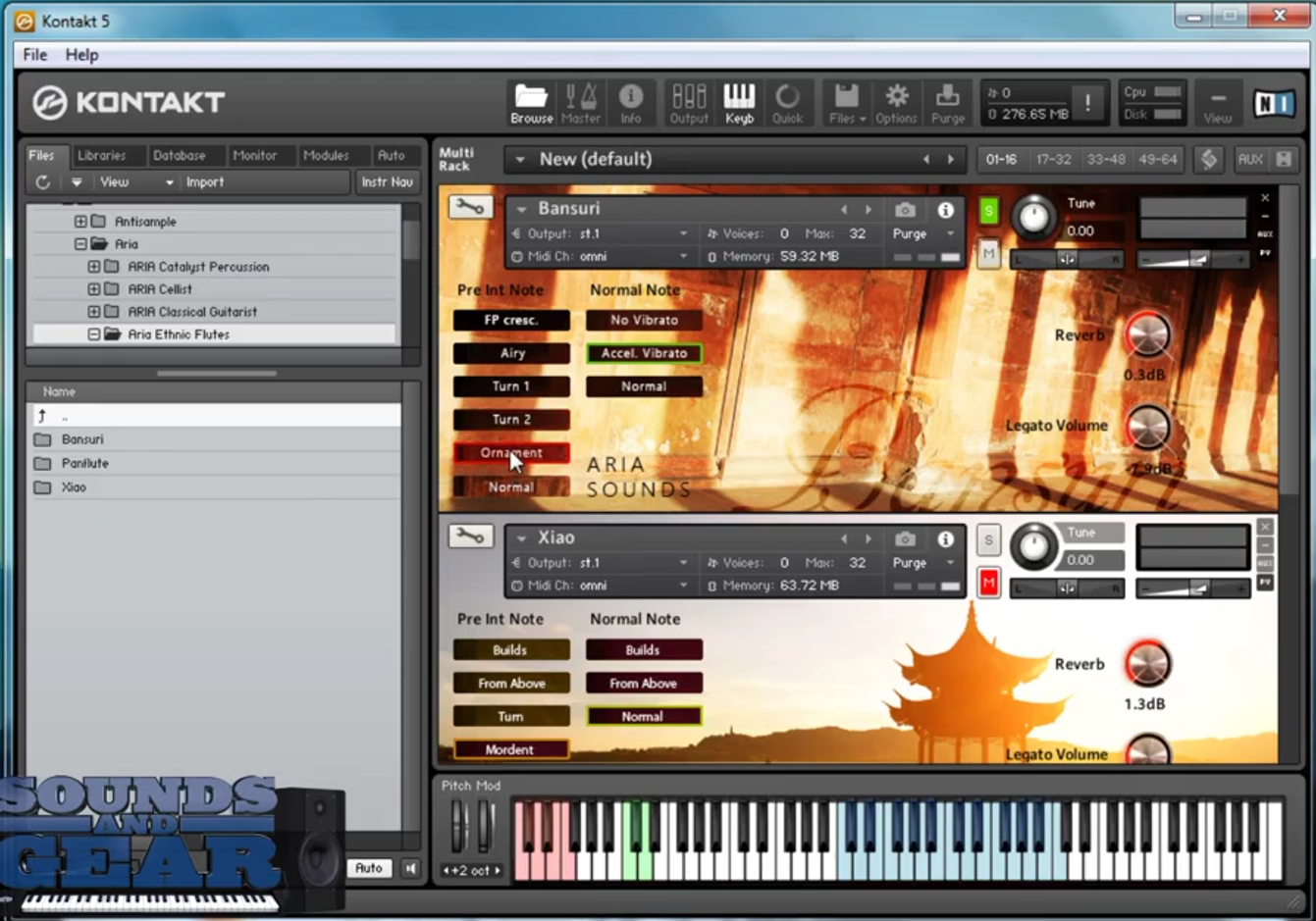The width and height of the screenshot is (1316, 921).
Task: Click the Mordent button on Xiao
Action: 511,749
